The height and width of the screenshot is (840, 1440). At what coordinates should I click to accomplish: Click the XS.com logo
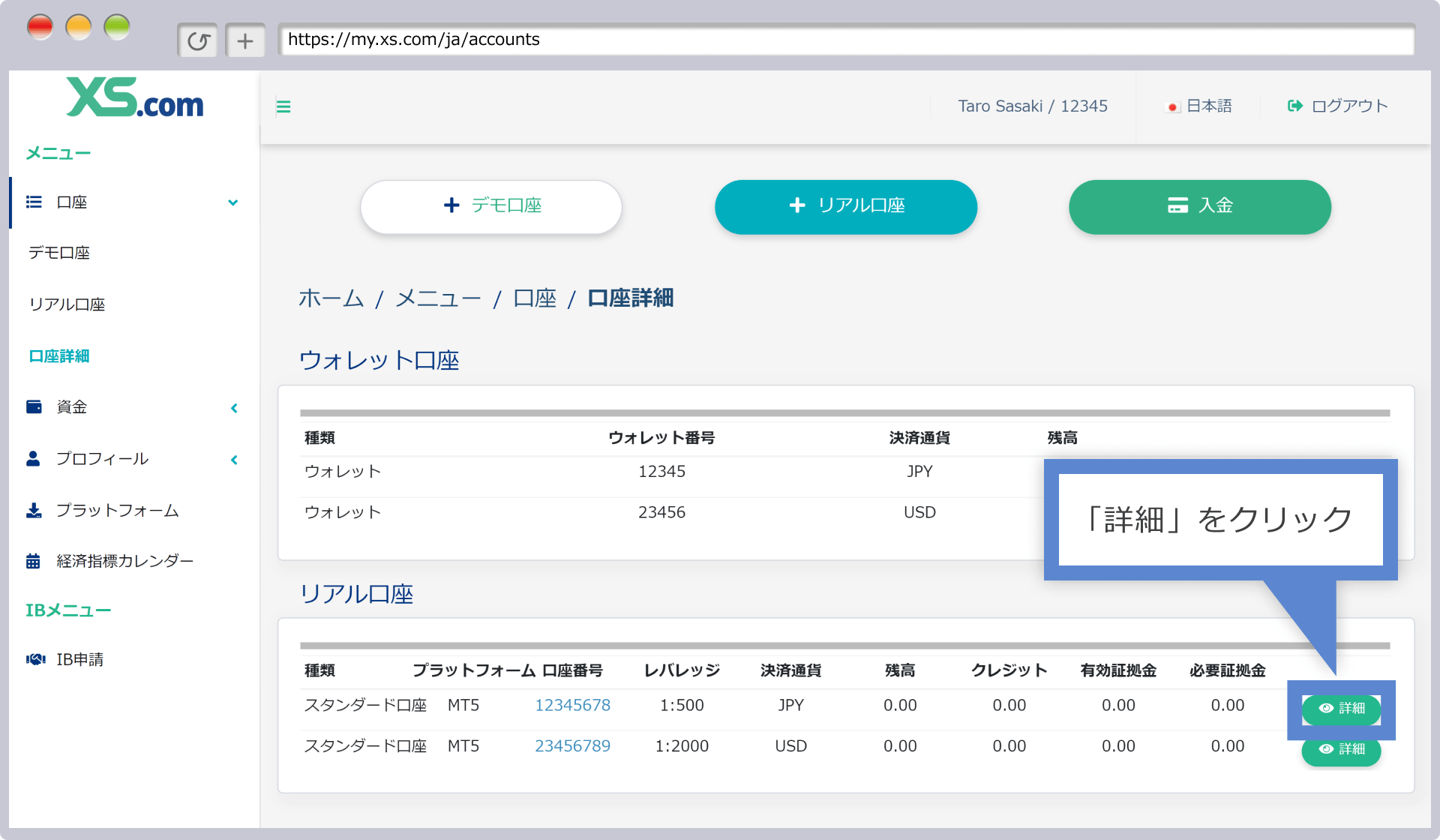click(x=135, y=97)
